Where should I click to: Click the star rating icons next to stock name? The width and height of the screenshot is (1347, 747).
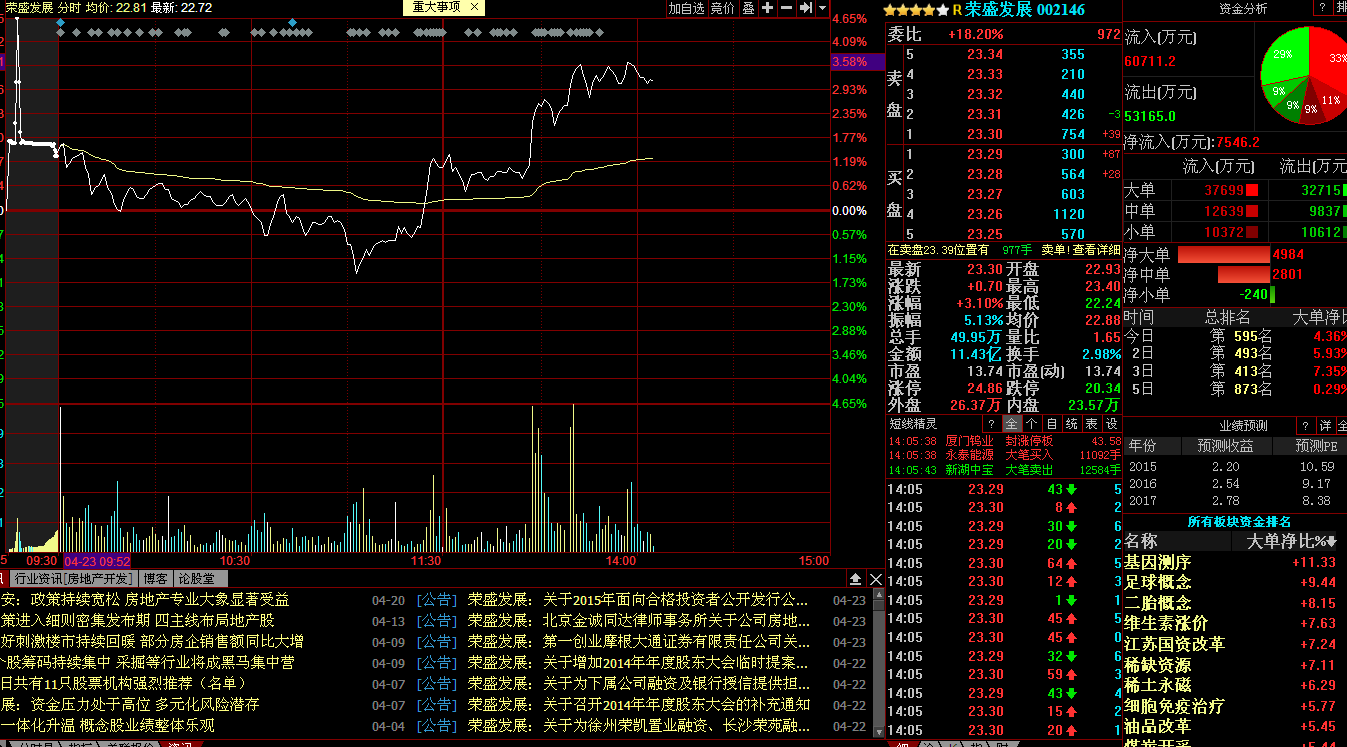coord(916,10)
